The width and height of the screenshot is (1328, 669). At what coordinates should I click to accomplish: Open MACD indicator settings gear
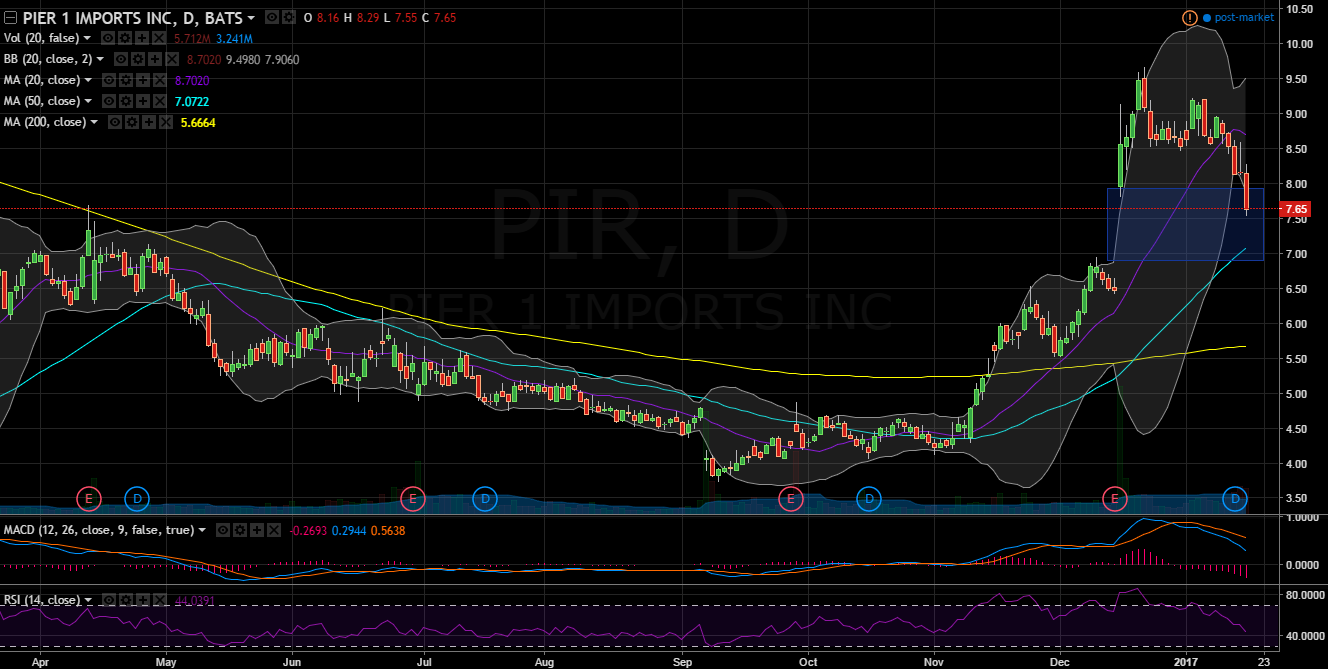242,530
